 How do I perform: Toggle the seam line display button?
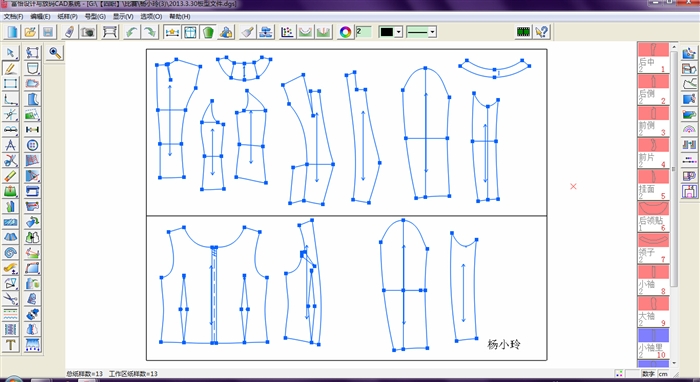(x=172, y=32)
